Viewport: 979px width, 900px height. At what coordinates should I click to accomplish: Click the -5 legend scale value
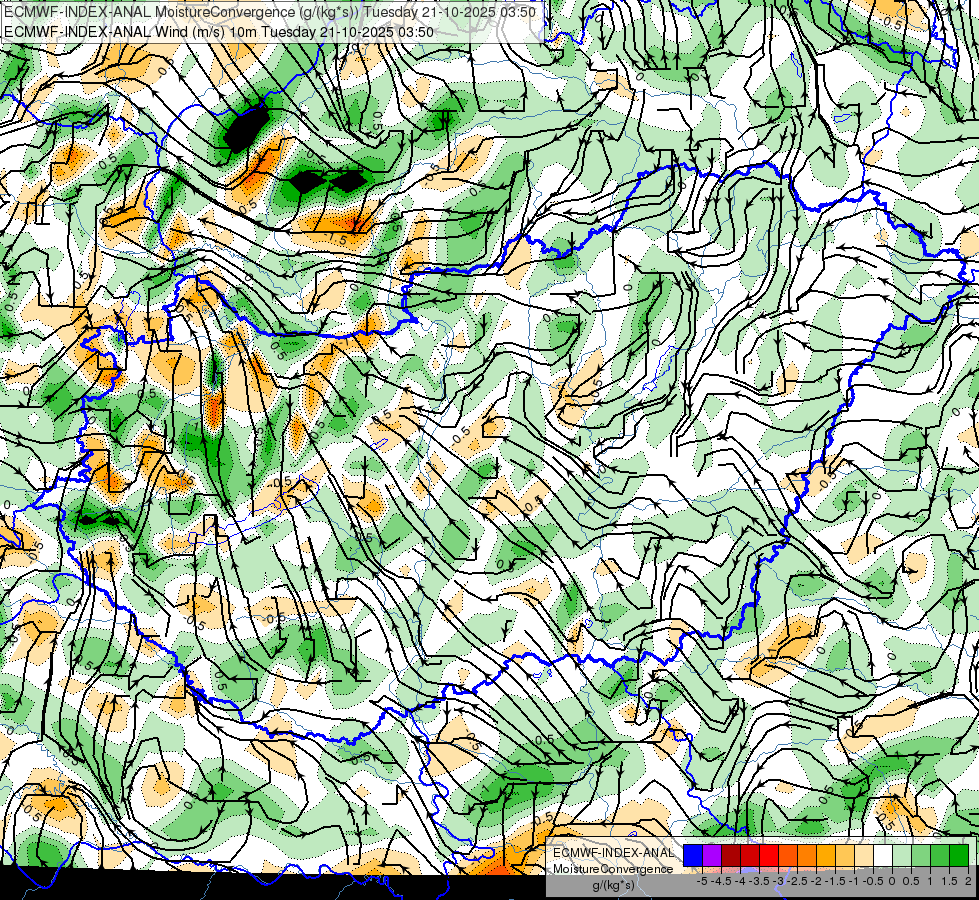[702, 881]
